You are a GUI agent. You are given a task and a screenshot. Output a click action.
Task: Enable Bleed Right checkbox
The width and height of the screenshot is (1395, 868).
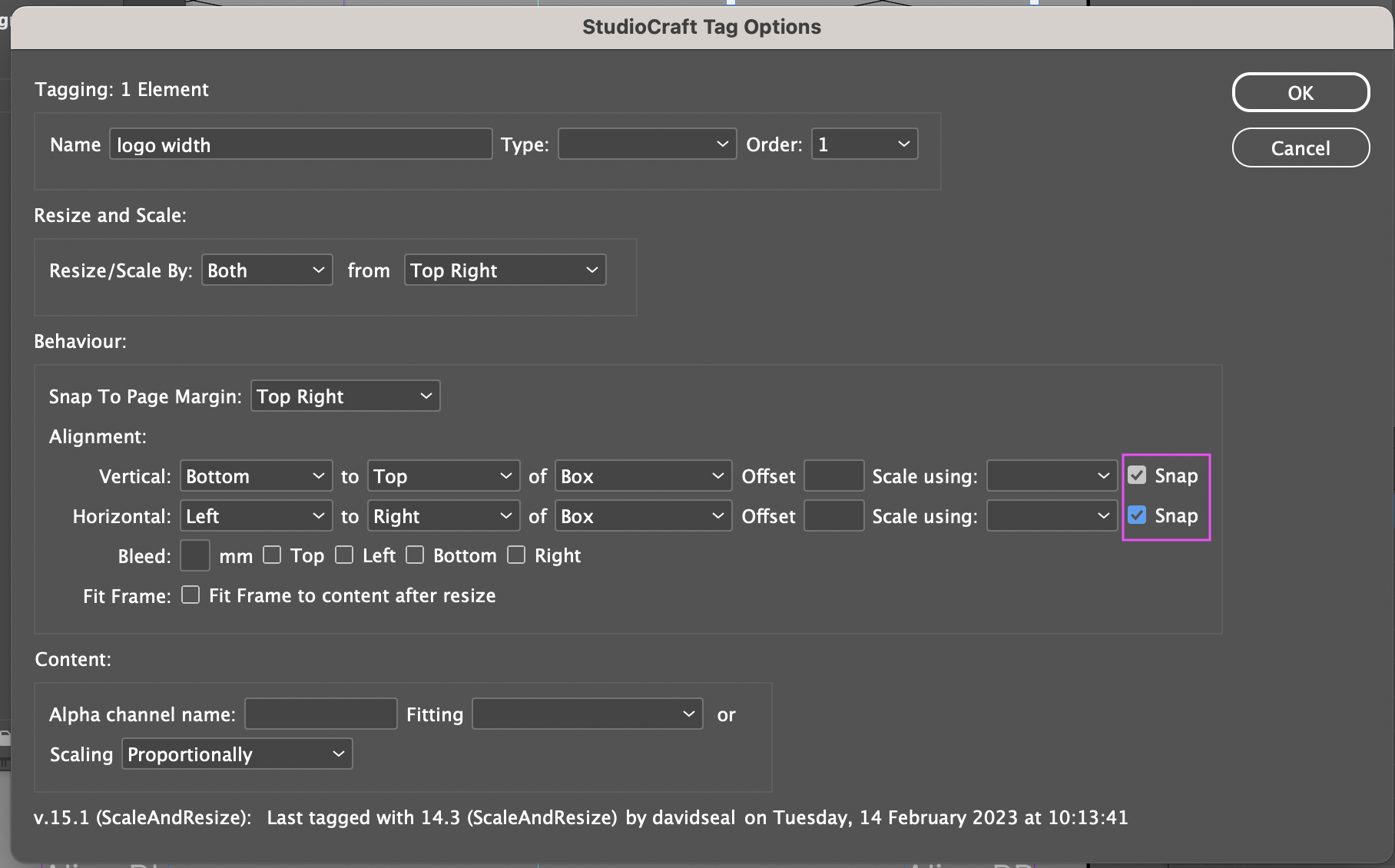point(516,555)
